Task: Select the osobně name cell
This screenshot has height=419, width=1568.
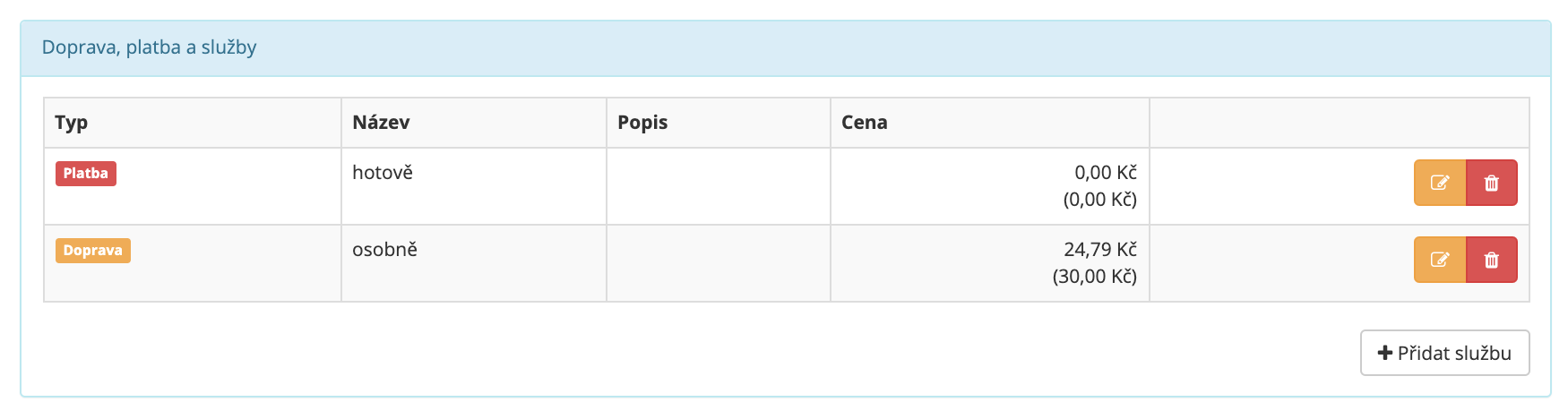Action: point(474,263)
